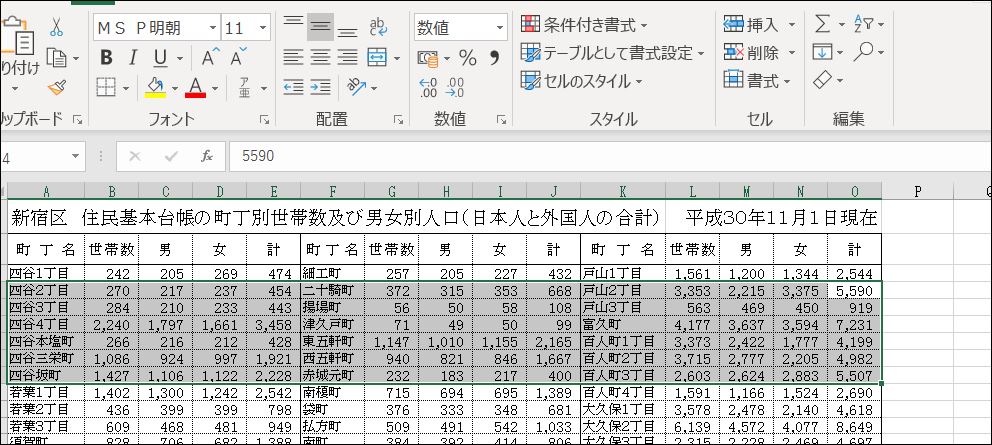
Task: Click the AutoSum sigma icon
Action: coord(822,25)
